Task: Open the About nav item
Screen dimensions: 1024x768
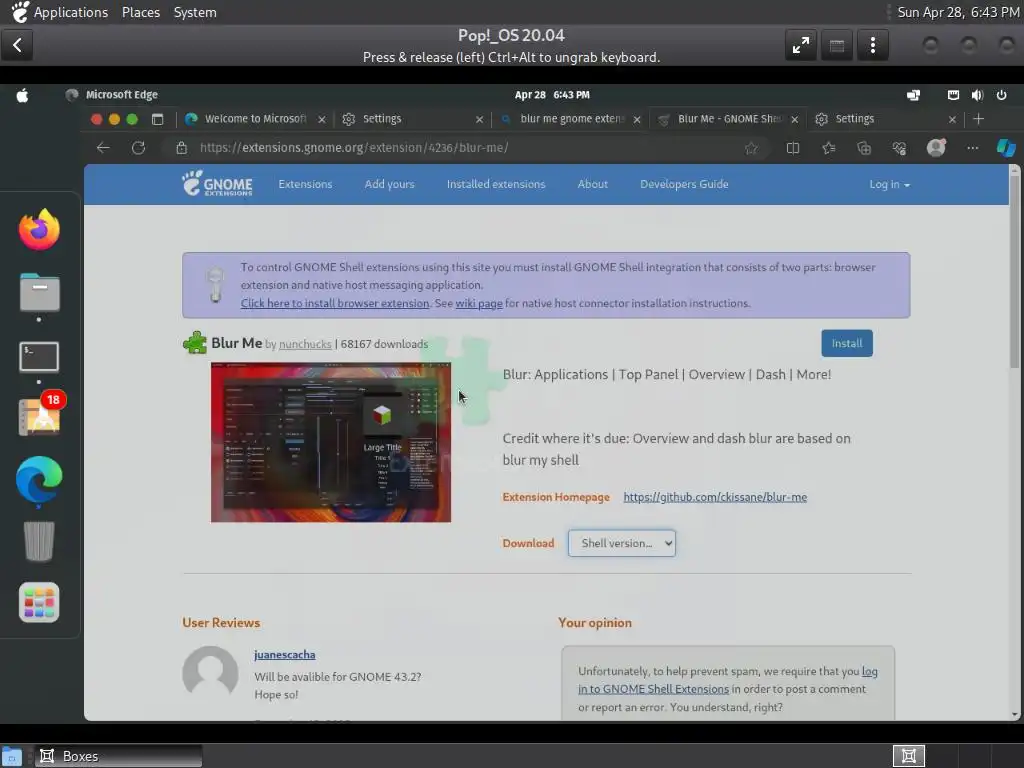Action: click(592, 184)
